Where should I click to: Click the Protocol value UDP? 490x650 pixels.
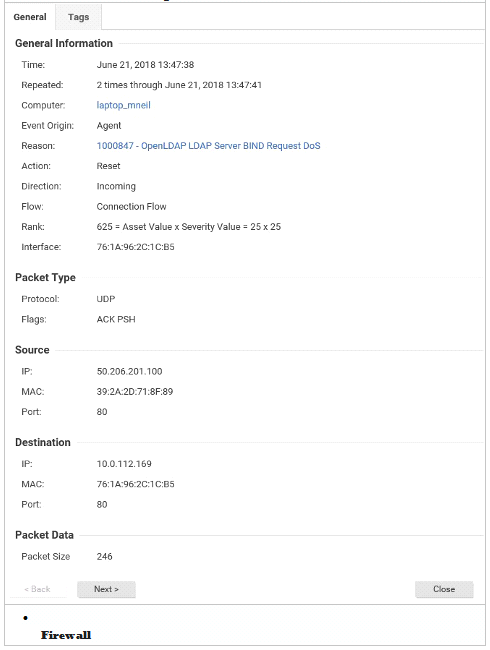[106, 299]
